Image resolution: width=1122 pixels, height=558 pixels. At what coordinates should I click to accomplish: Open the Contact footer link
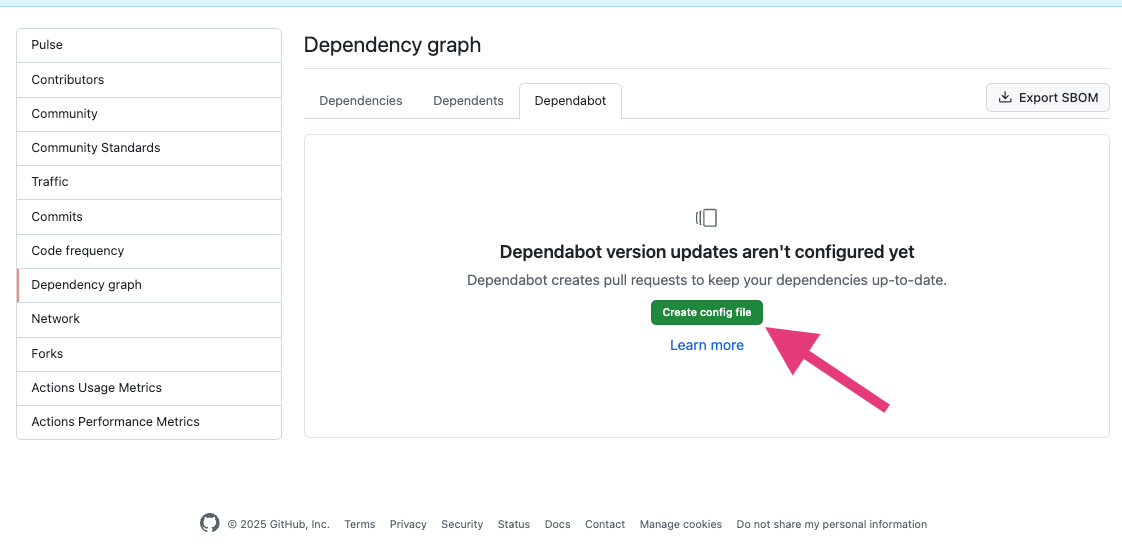pos(605,524)
